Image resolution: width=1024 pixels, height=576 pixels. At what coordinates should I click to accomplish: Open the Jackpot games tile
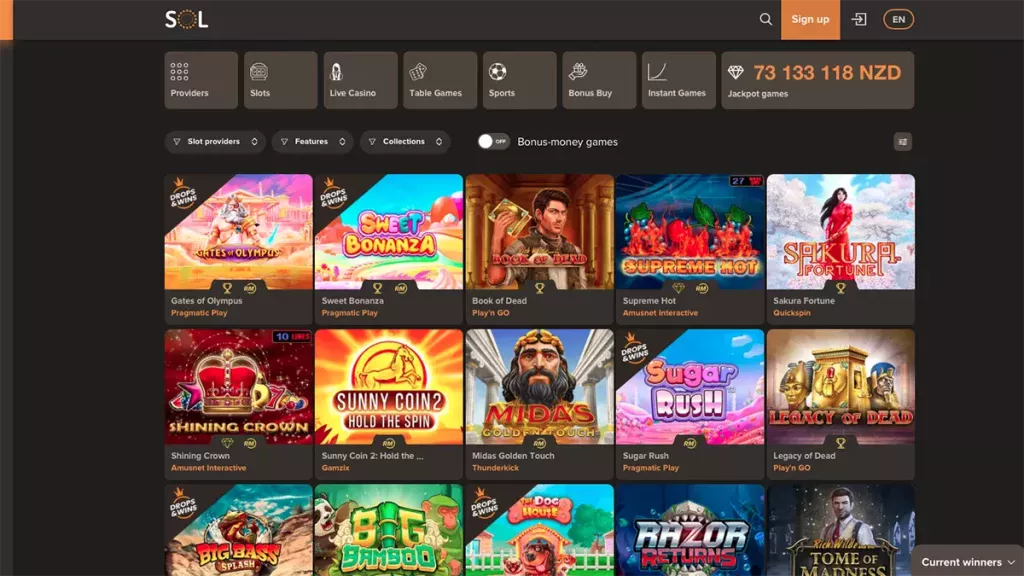817,80
